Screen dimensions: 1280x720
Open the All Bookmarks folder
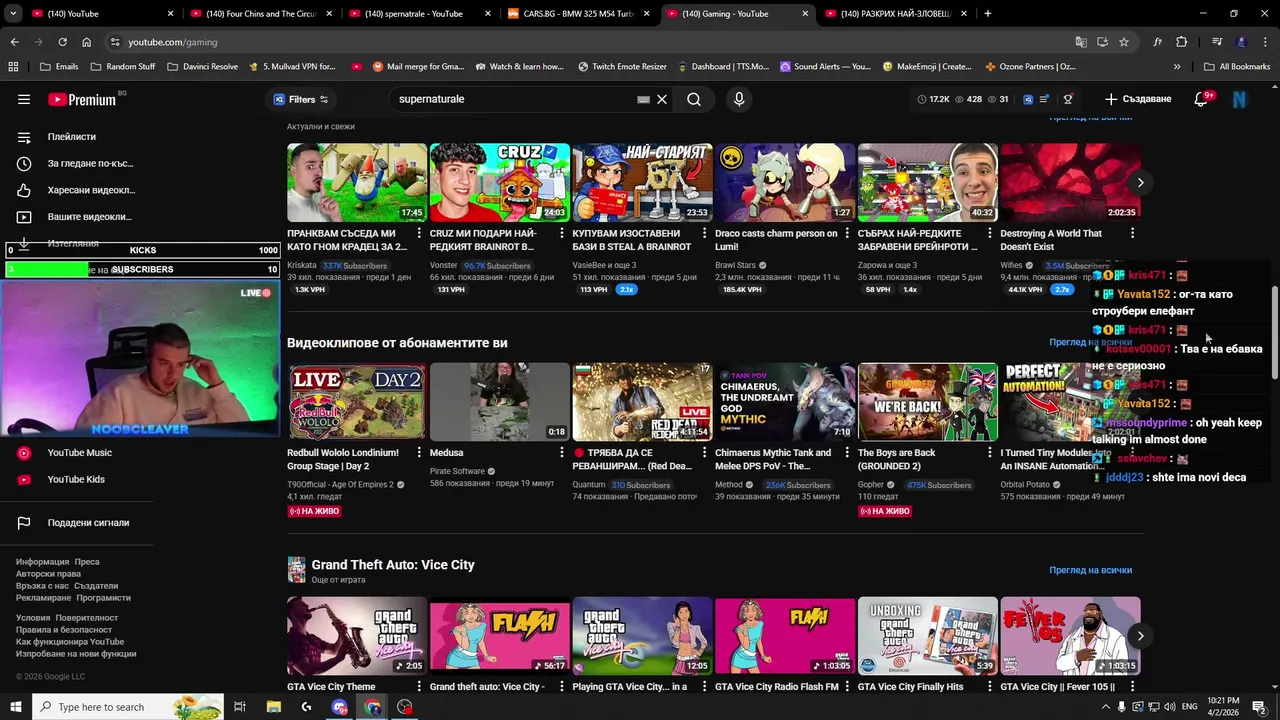point(1237,67)
